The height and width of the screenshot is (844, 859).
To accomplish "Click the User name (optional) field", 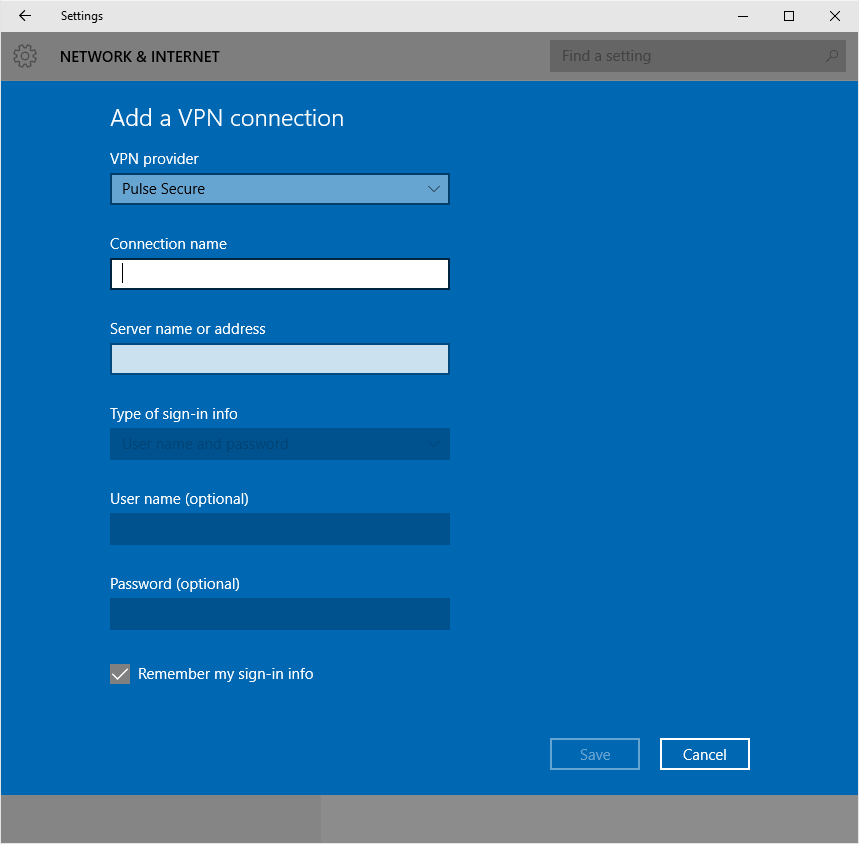I will 279,529.
